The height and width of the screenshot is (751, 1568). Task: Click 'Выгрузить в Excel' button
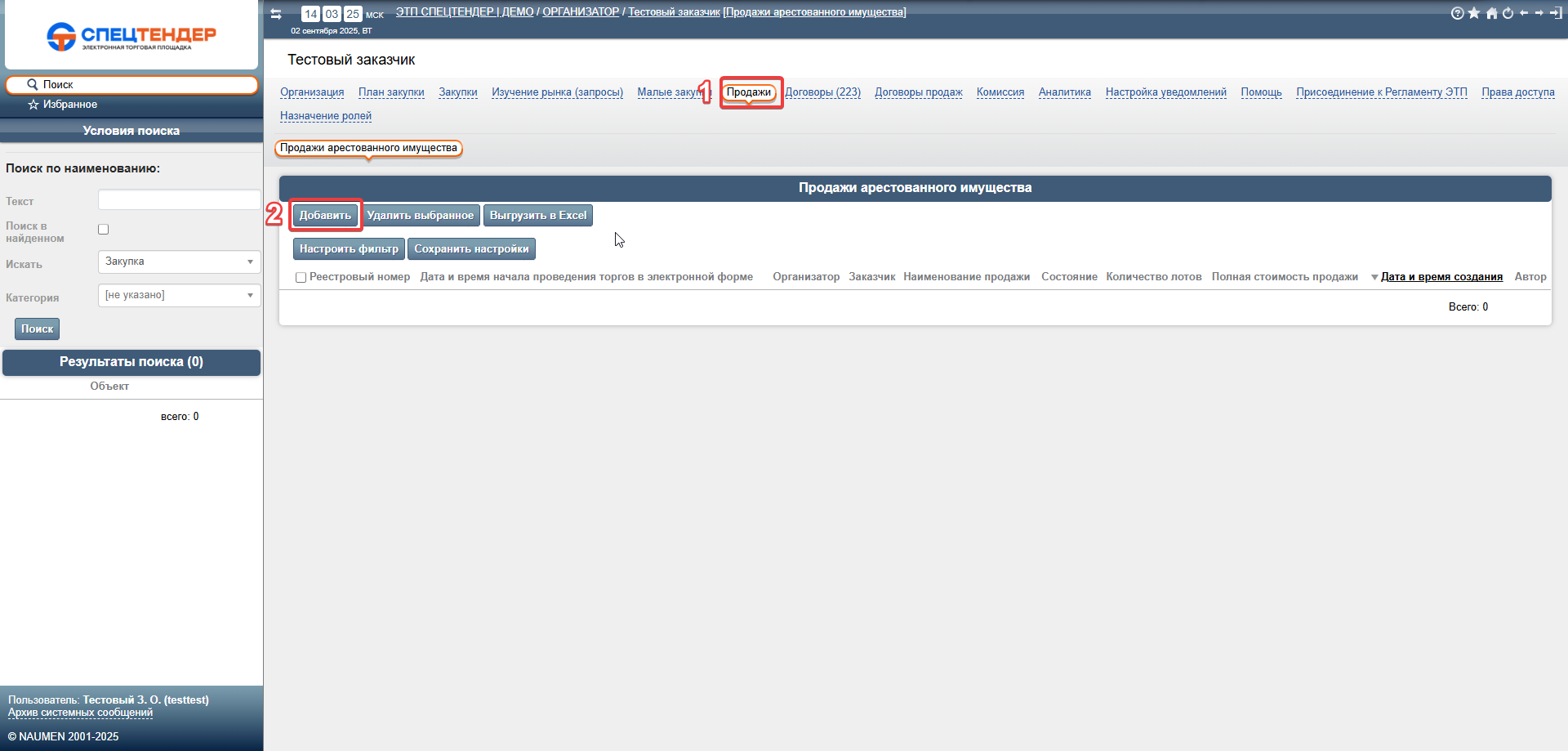click(537, 216)
